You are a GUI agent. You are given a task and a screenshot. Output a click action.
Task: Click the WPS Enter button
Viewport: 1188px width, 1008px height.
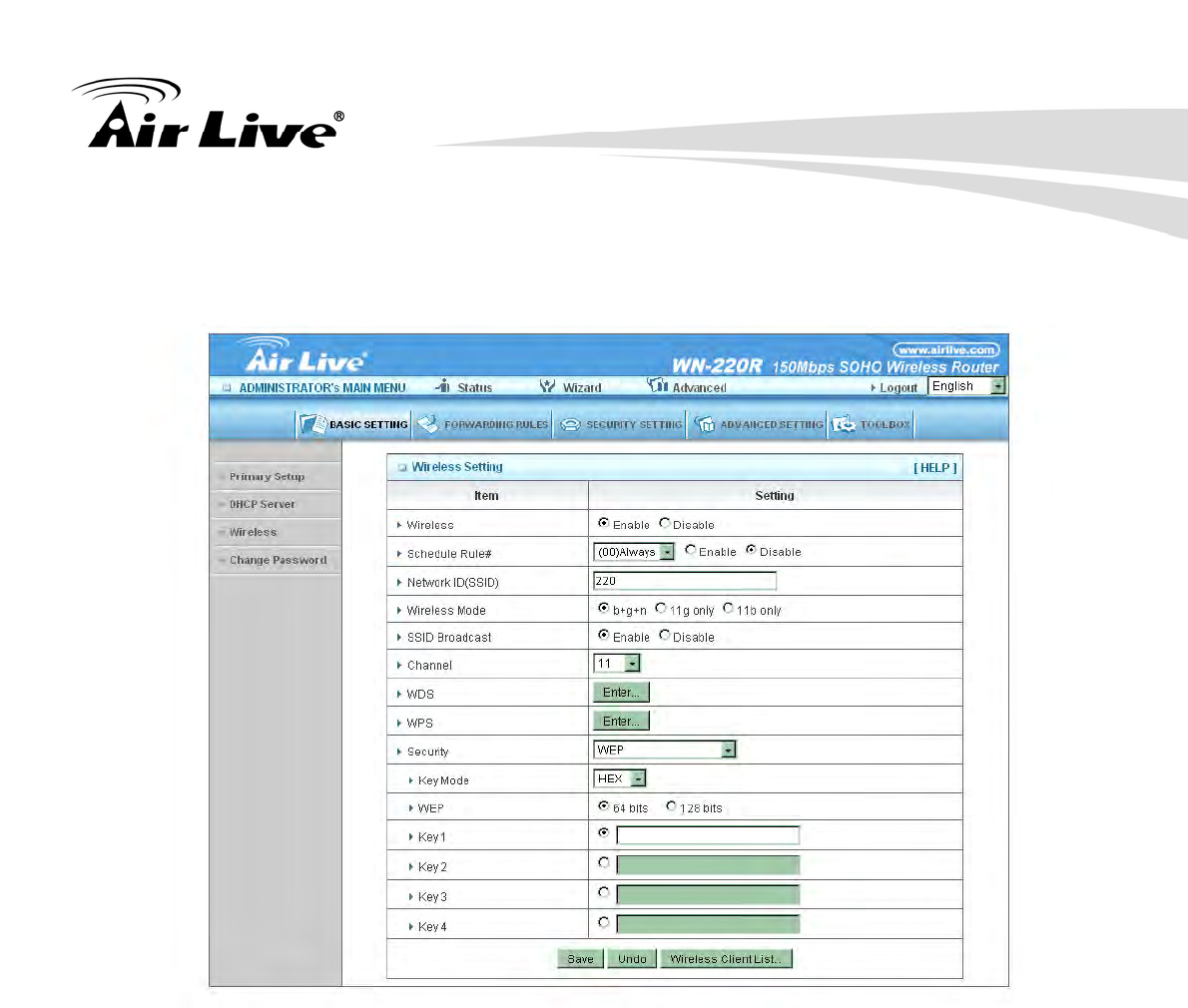click(x=621, y=721)
